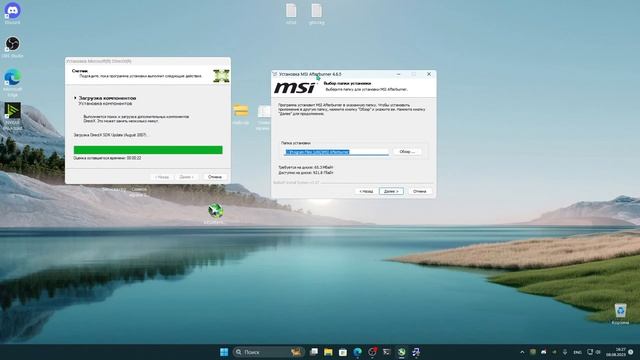Open the clock and date panel
The image size is (640, 360).
616,352
